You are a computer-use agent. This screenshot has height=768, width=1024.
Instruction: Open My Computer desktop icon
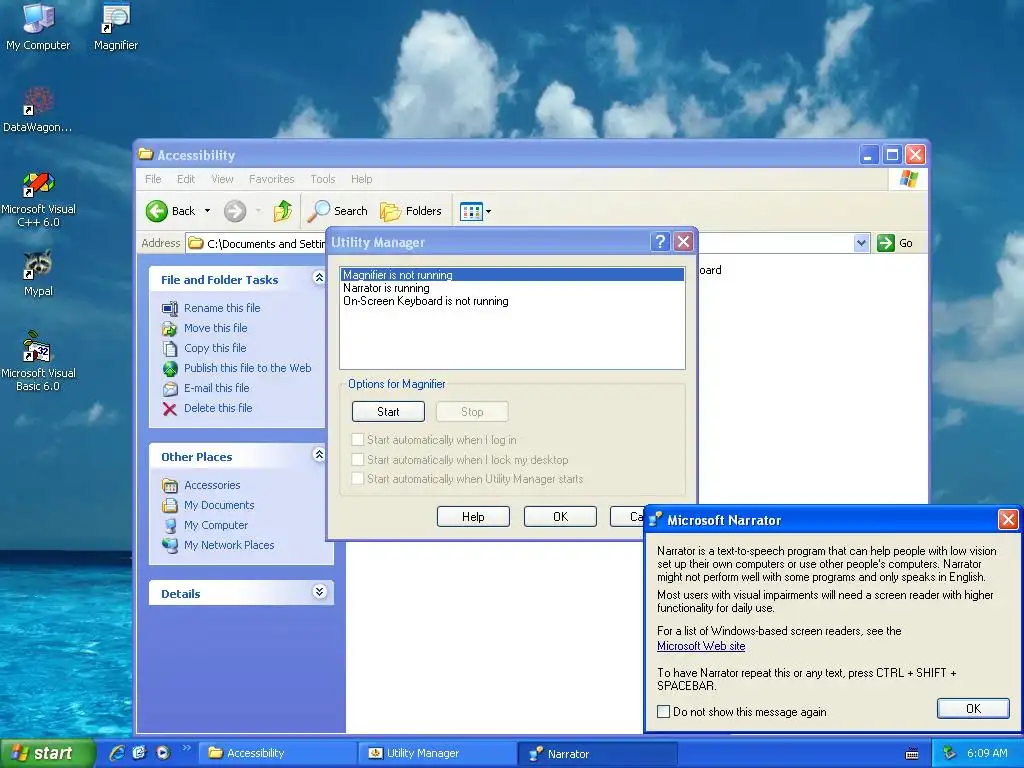pos(38,26)
